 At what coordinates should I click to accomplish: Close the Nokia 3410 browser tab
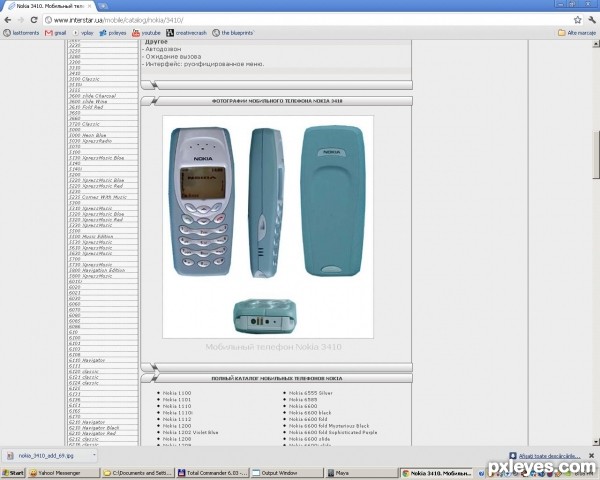point(90,6)
